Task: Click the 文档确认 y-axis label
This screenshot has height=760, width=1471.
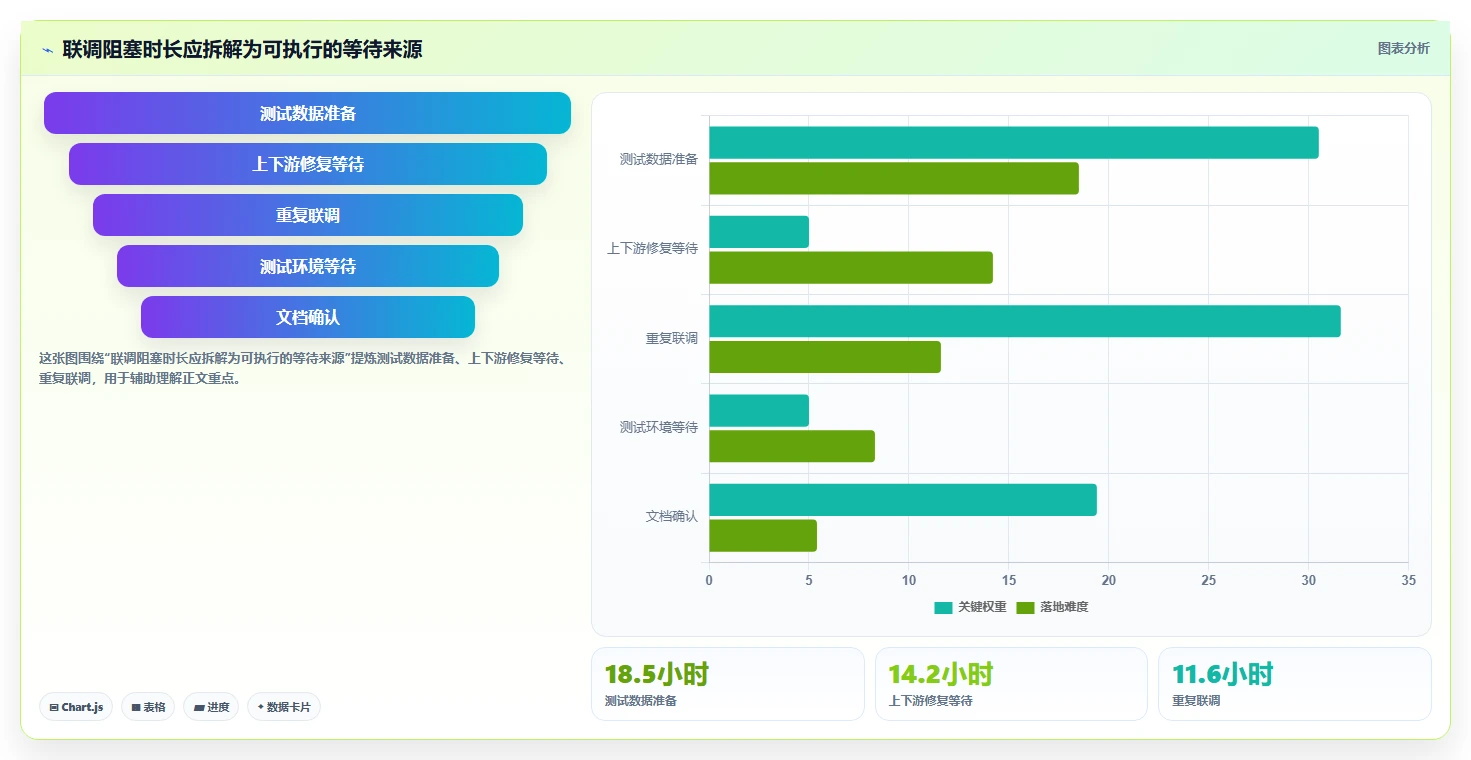Action: [x=671, y=517]
